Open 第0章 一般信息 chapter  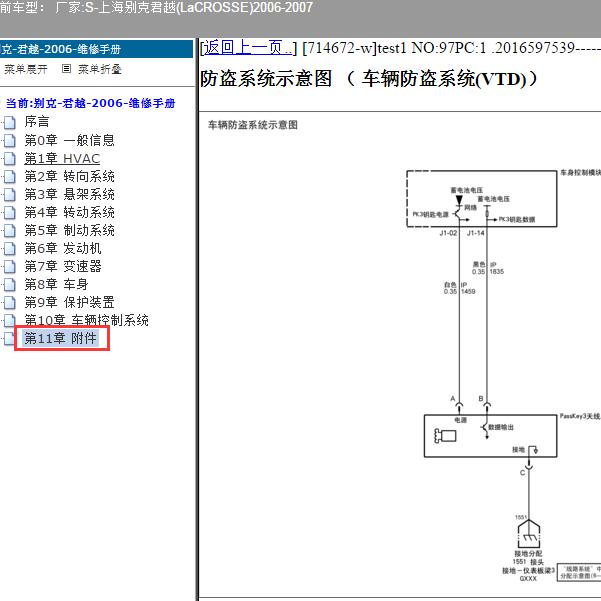(x=69, y=140)
